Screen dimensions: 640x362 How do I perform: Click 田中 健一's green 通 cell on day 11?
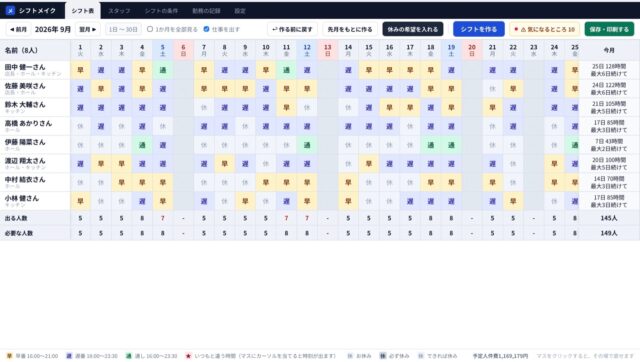click(286, 70)
